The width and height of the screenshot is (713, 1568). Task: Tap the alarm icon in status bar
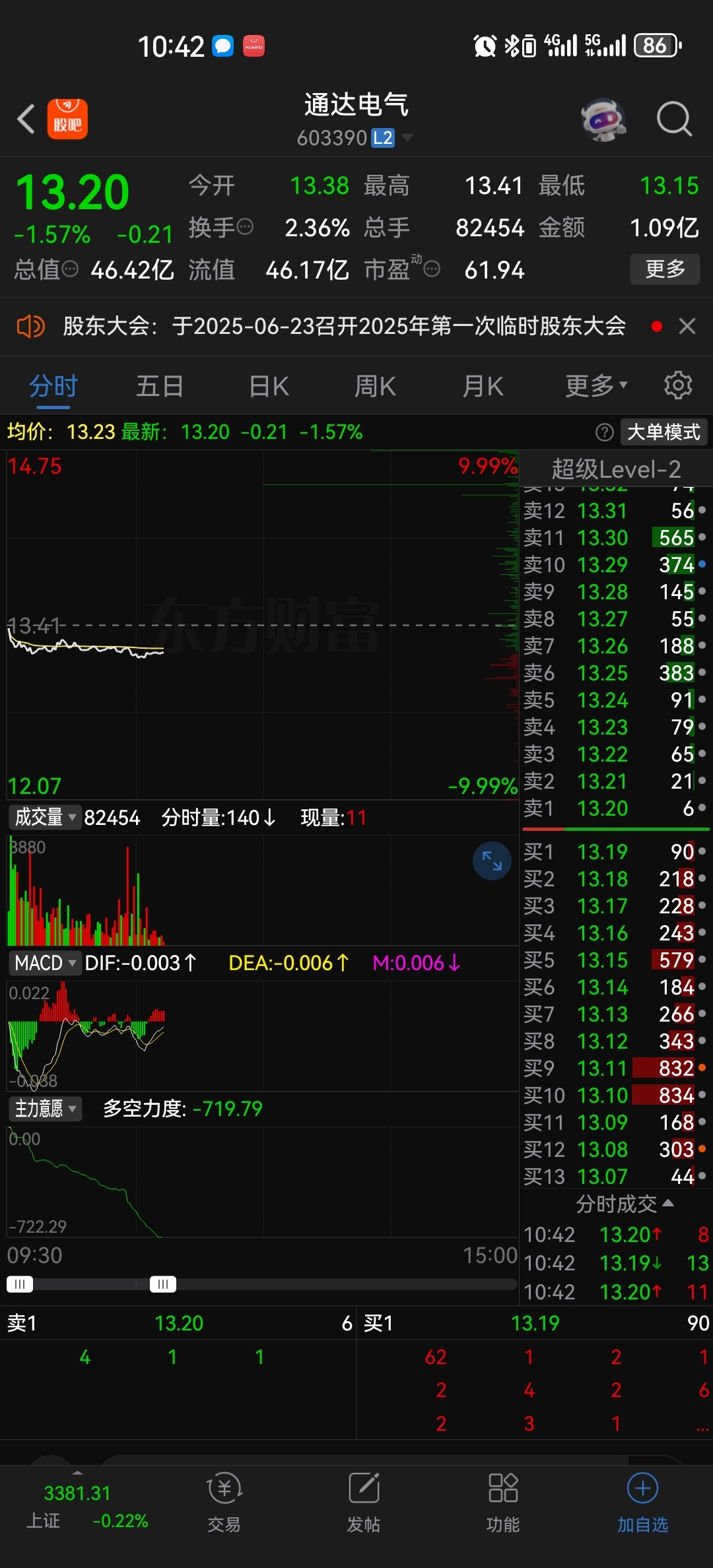(485, 46)
